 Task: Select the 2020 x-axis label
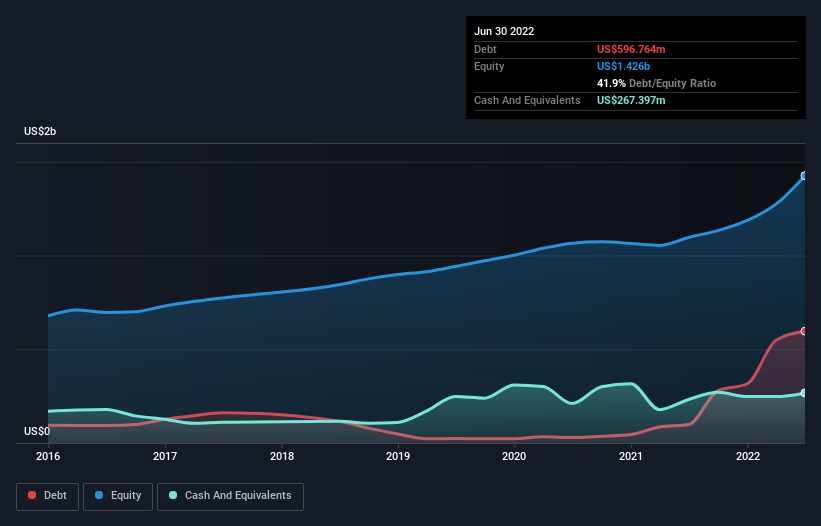click(x=514, y=456)
